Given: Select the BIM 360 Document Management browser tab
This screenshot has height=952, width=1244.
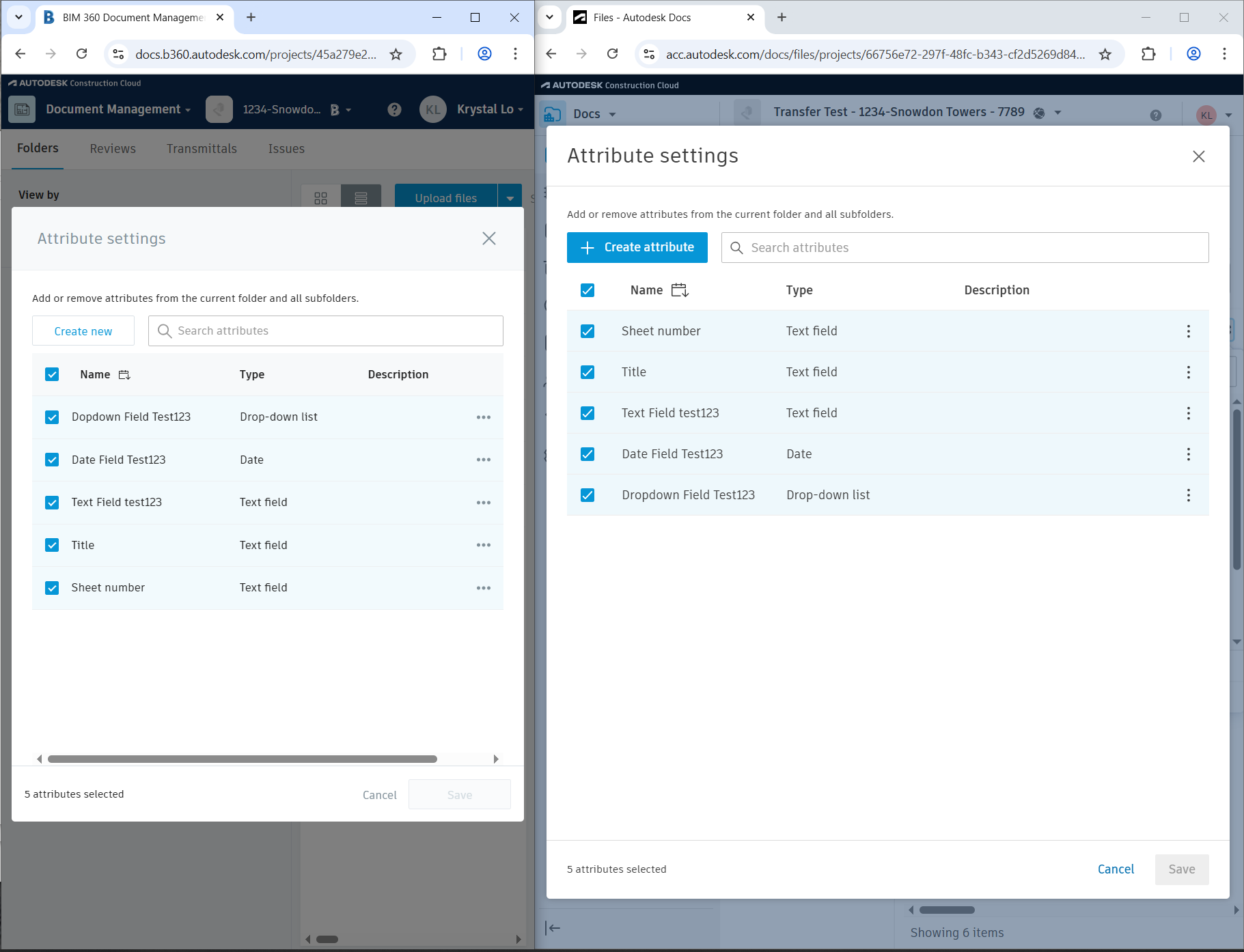Looking at the screenshot, I should 133,18.
